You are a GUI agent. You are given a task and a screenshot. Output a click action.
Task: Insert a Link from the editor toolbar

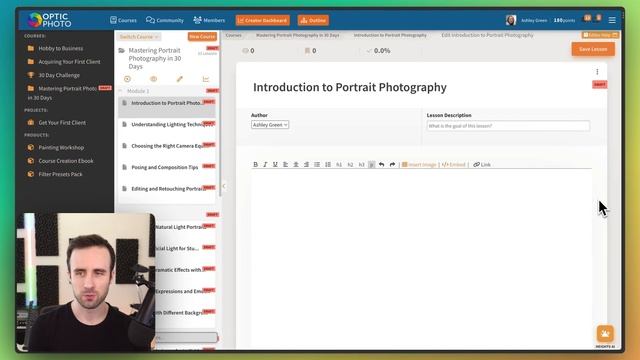[x=482, y=164]
